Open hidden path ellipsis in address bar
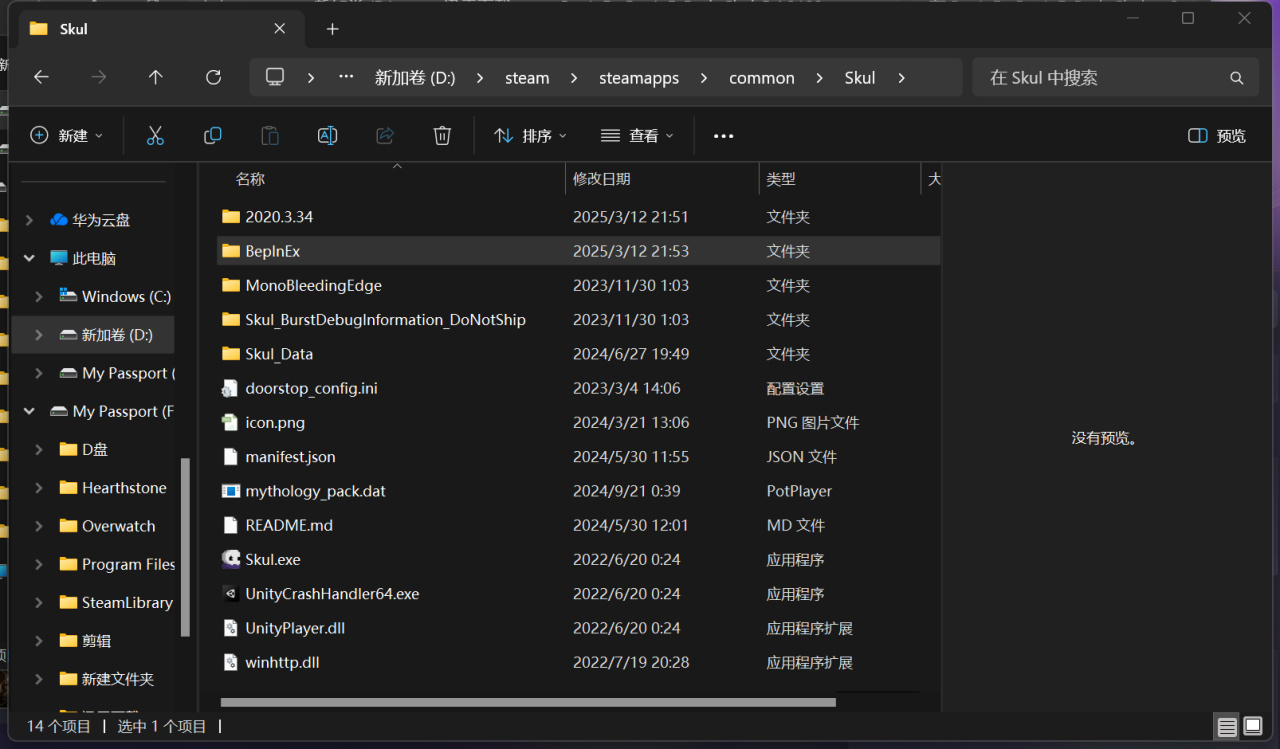This screenshot has height=749, width=1280. point(346,77)
